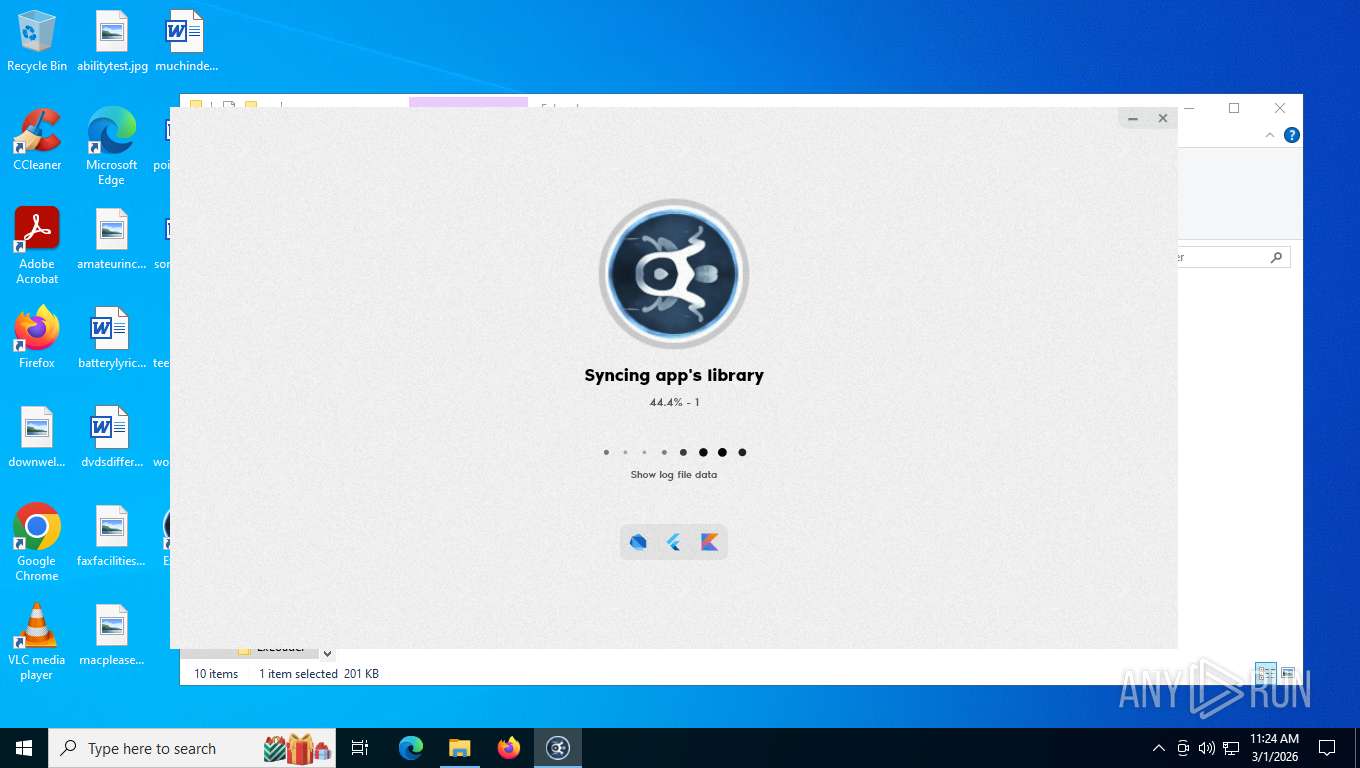
Task: Click the Flutter logo icon in installer
Action: click(x=674, y=542)
